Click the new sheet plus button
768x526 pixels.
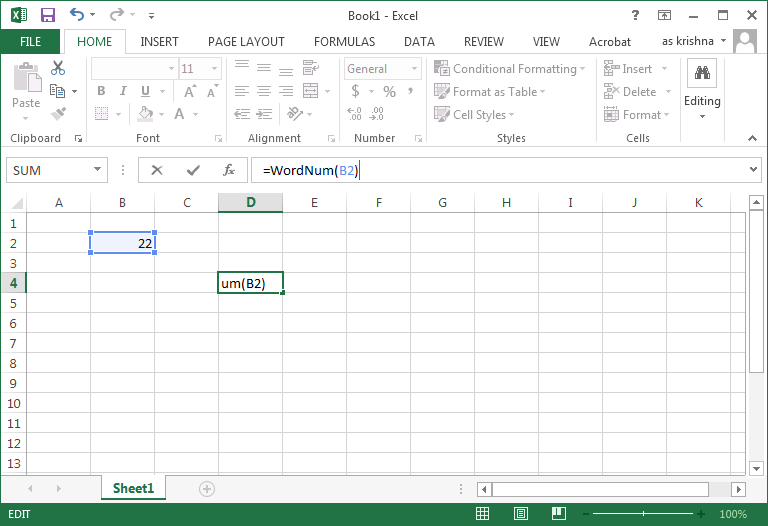(x=207, y=488)
